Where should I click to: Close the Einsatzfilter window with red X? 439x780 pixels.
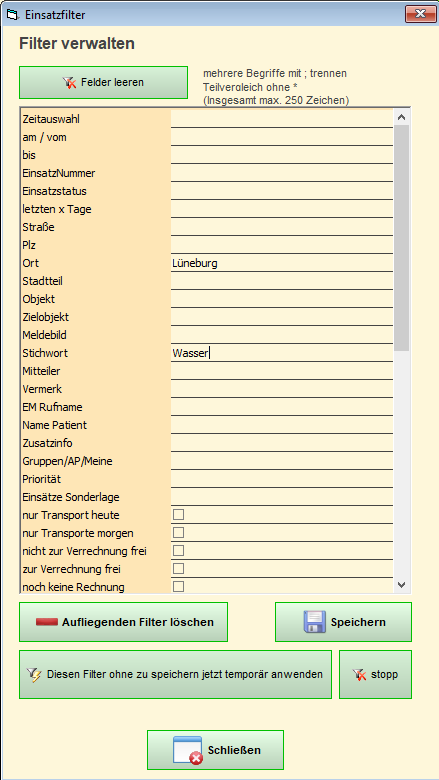point(421,14)
